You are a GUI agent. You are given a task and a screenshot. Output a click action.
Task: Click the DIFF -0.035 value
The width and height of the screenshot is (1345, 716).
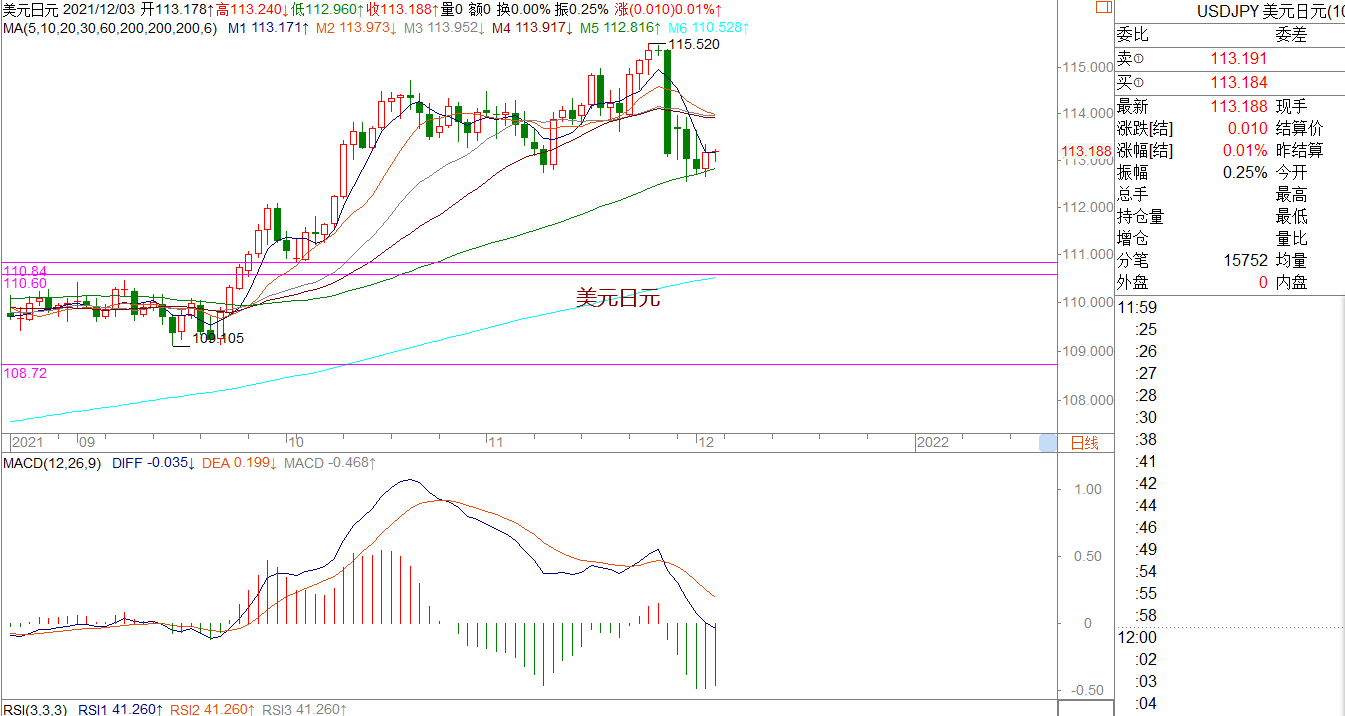tap(153, 463)
